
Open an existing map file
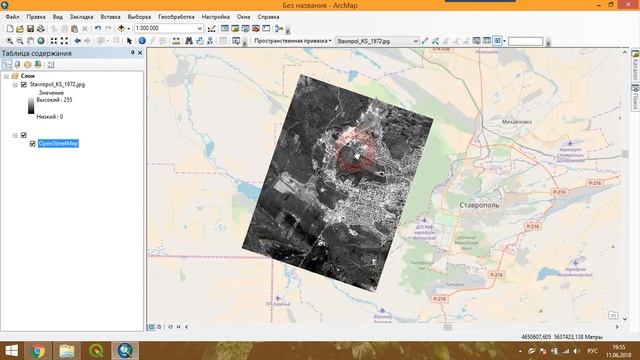click(20, 29)
